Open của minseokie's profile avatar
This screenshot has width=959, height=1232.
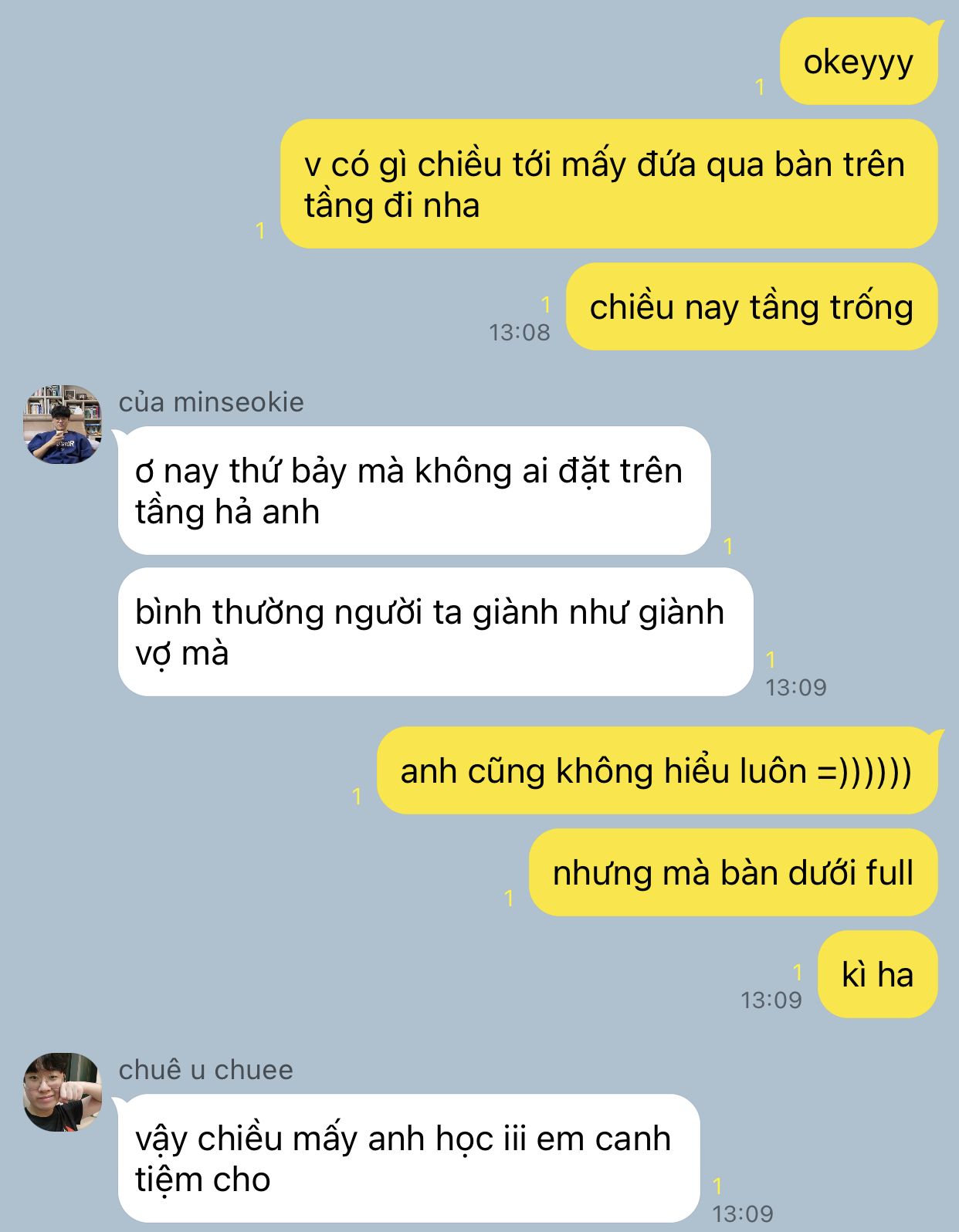pyautogui.click(x=63, y=425)
